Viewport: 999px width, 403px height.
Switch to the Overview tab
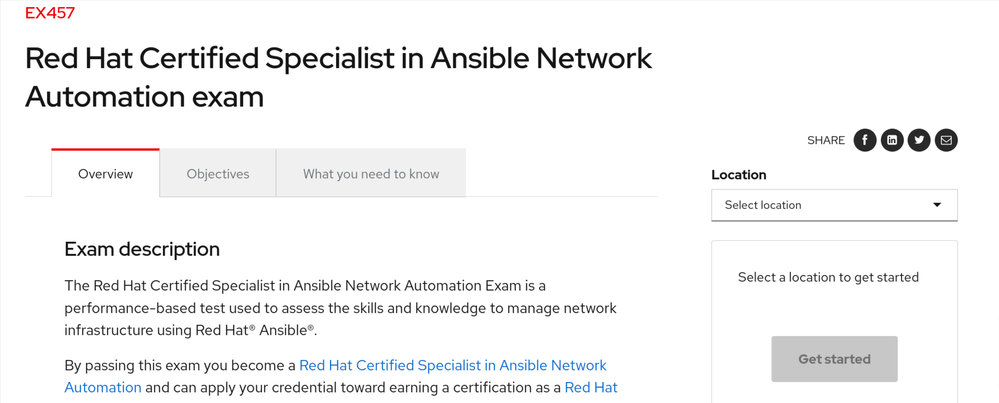[x=105, y=174]
